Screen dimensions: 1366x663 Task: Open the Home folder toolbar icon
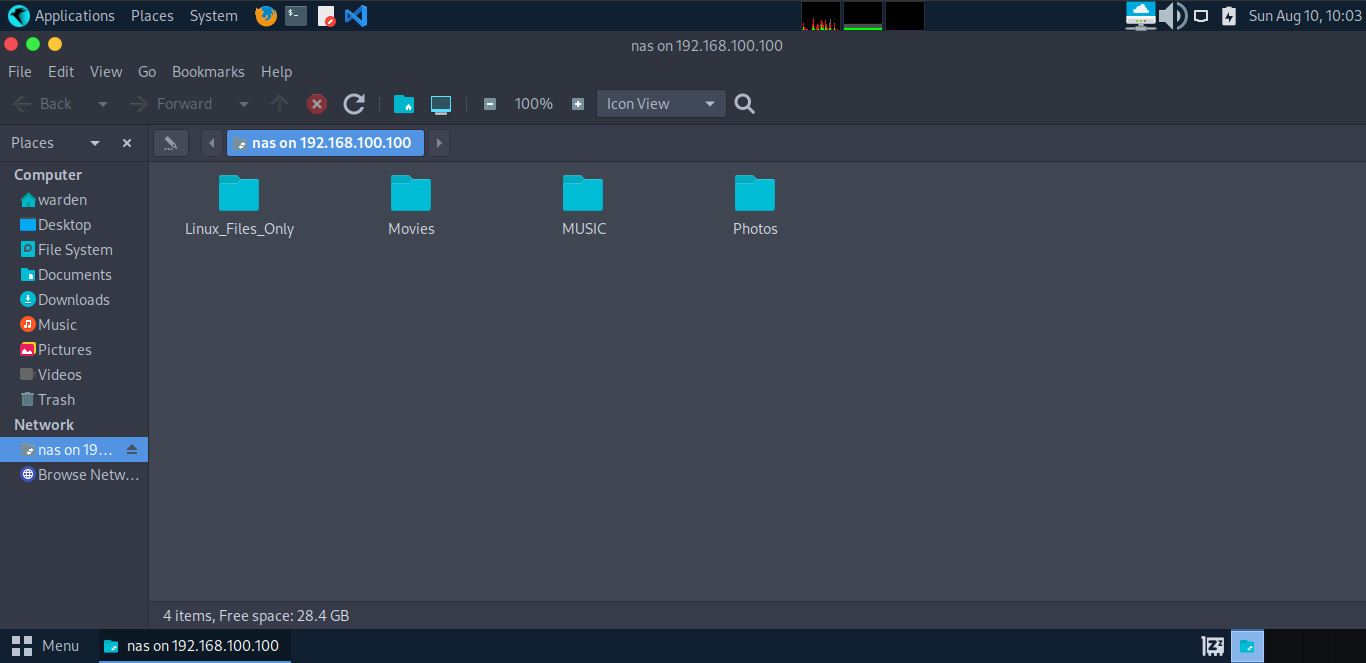click(x=404, y=104)
